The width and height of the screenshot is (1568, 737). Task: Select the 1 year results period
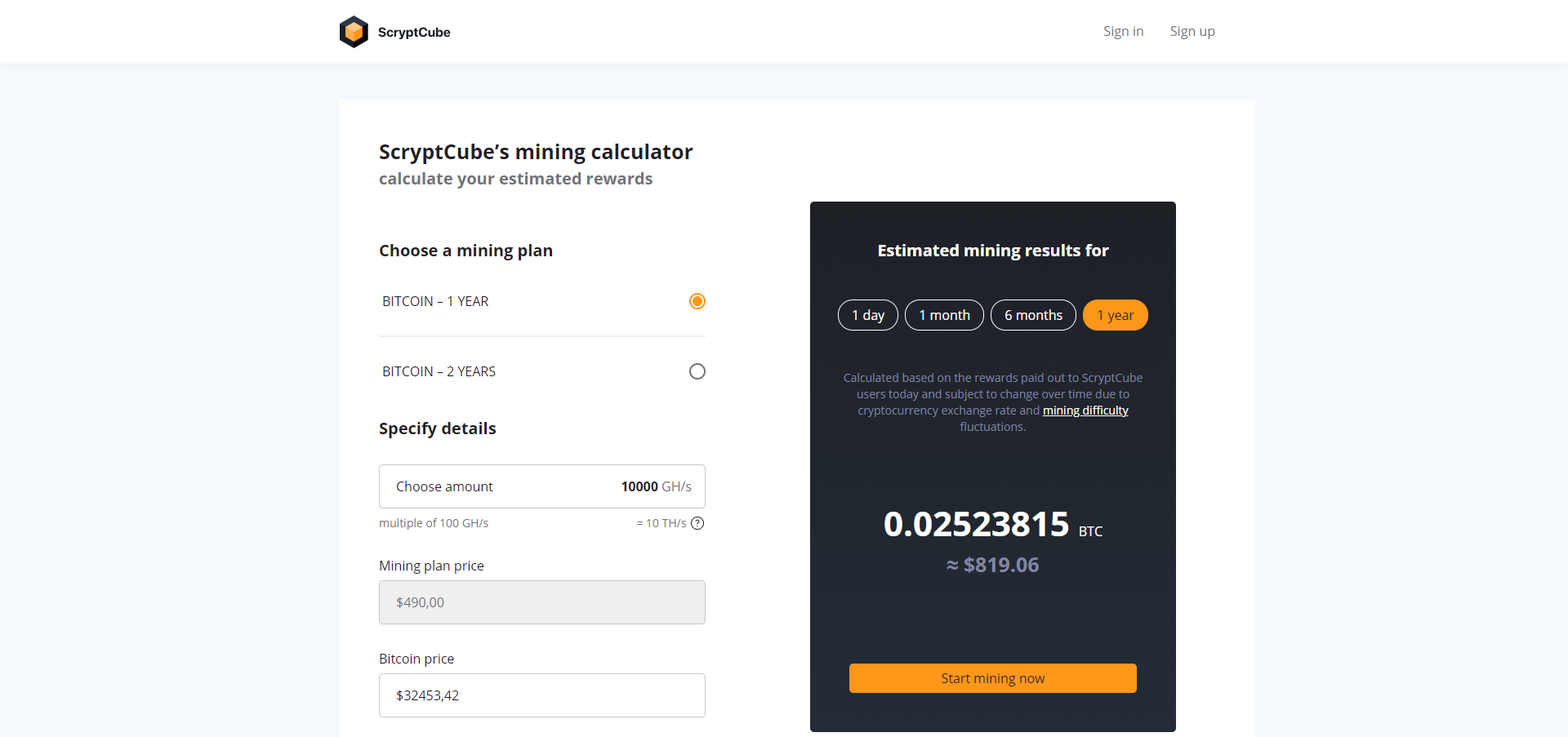[x=1115, y=315]
